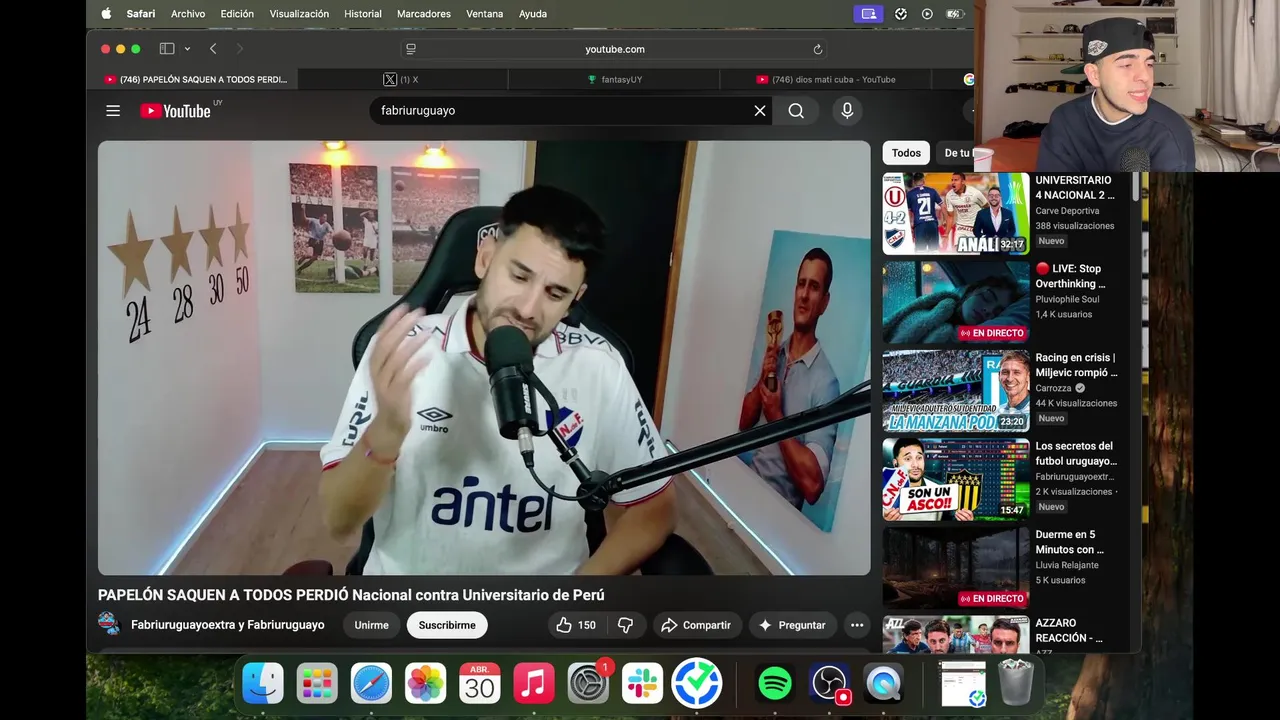
Task: Join the channel with Unirme
Action: point(371,625)
